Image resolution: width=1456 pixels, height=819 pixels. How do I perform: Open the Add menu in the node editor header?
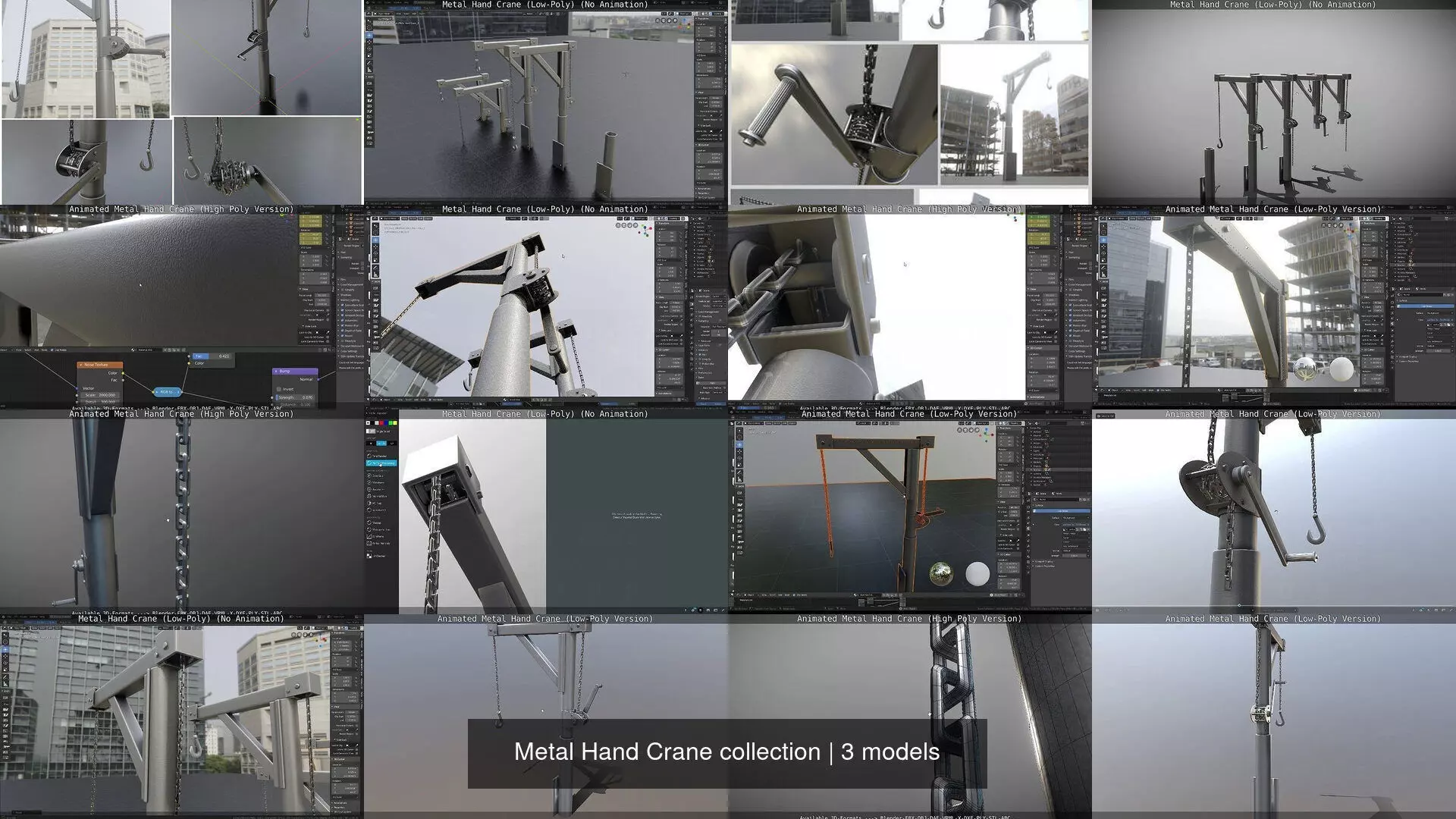click(36, 350)
